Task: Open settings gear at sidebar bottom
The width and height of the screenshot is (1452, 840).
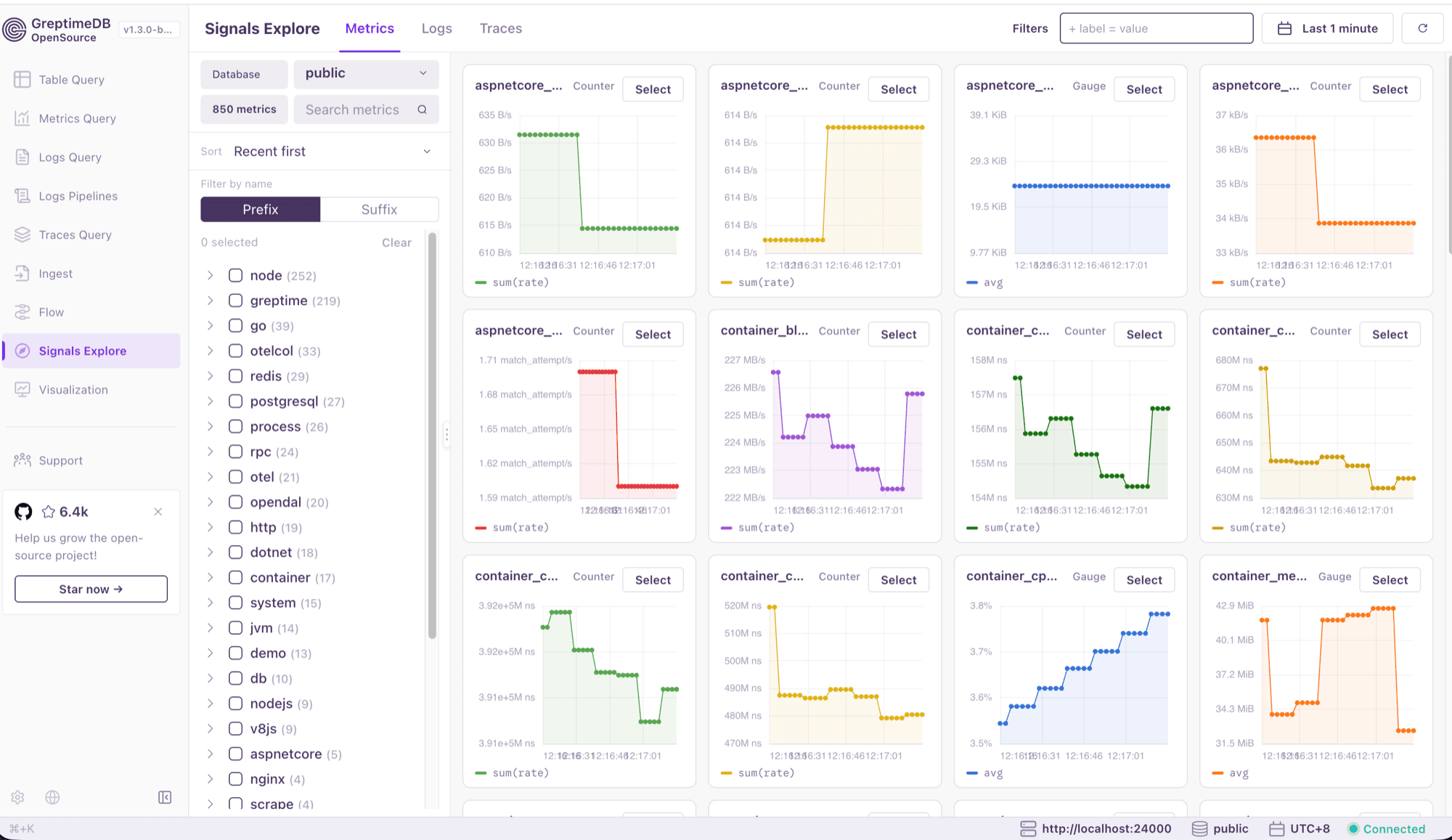Action: [x=18, y=797]
